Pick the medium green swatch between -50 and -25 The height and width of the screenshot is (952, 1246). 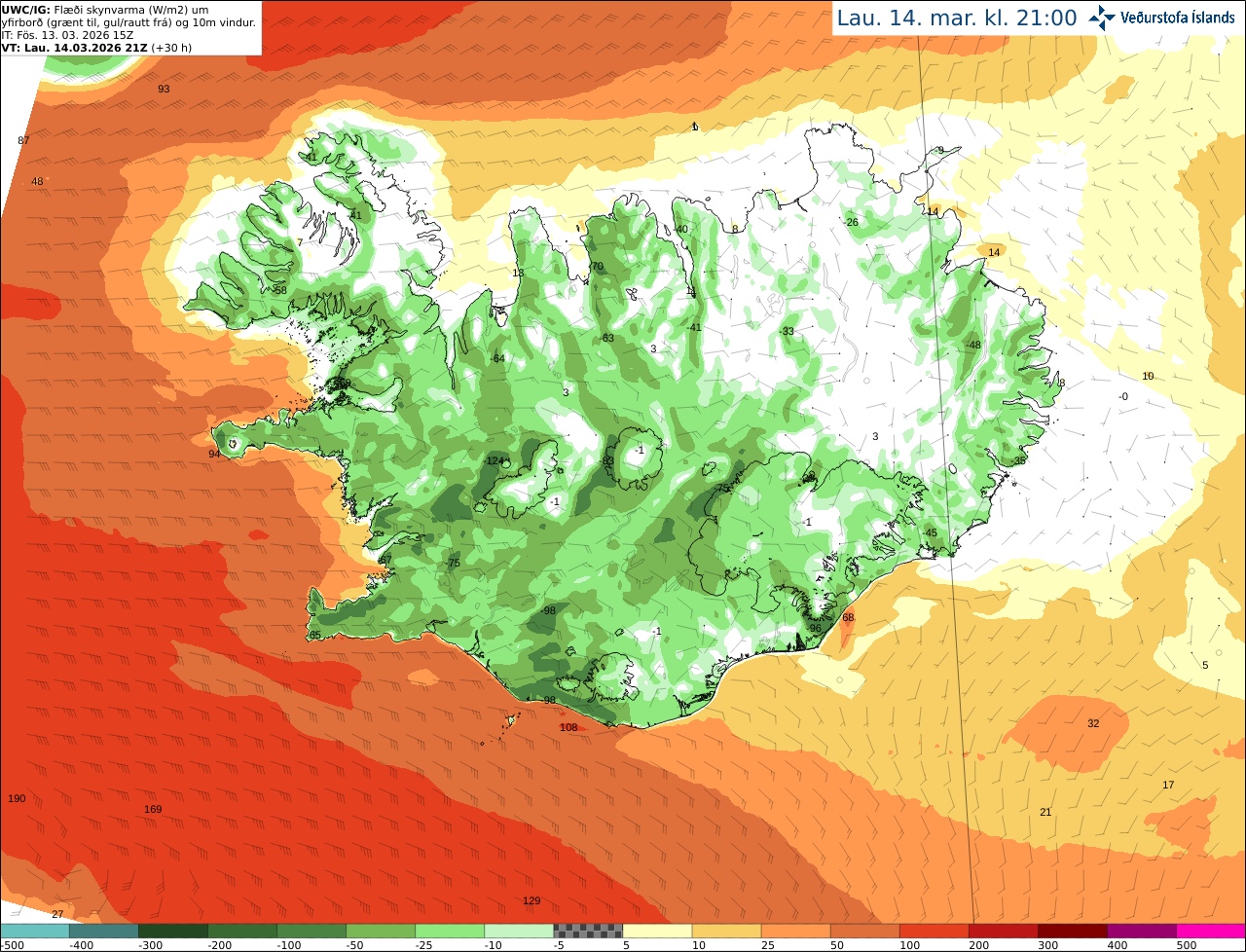pyautogui.click(x=380, y=931)
